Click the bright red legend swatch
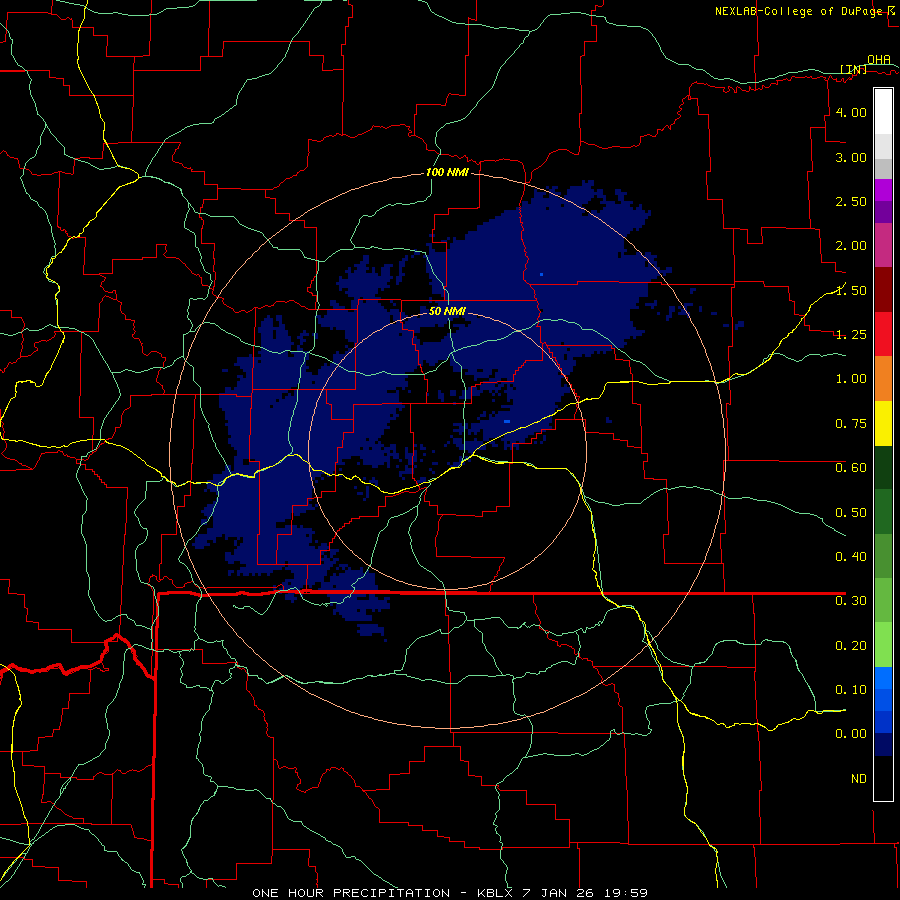Image resolution: width=900 pixels, height=900 pixels. pos(883,334)
